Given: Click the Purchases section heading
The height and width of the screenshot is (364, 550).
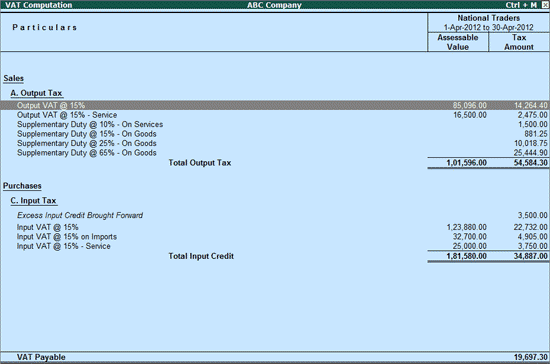Looking at the screenshot, I should [22, 186].
